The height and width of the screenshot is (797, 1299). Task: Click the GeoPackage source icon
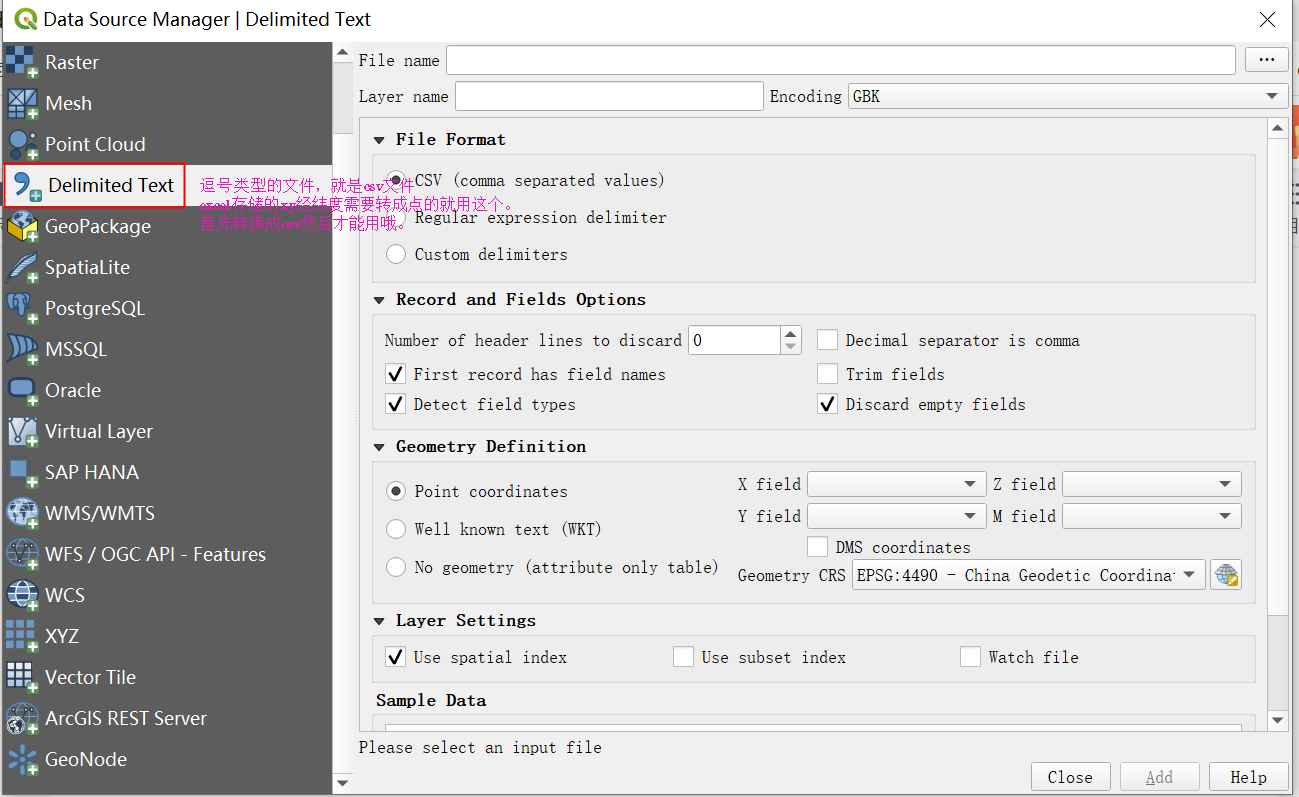[x=22, y=226]
